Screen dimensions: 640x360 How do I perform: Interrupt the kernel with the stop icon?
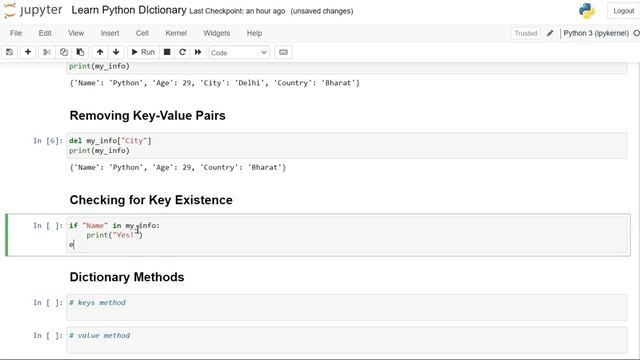[x=167, y=52]
